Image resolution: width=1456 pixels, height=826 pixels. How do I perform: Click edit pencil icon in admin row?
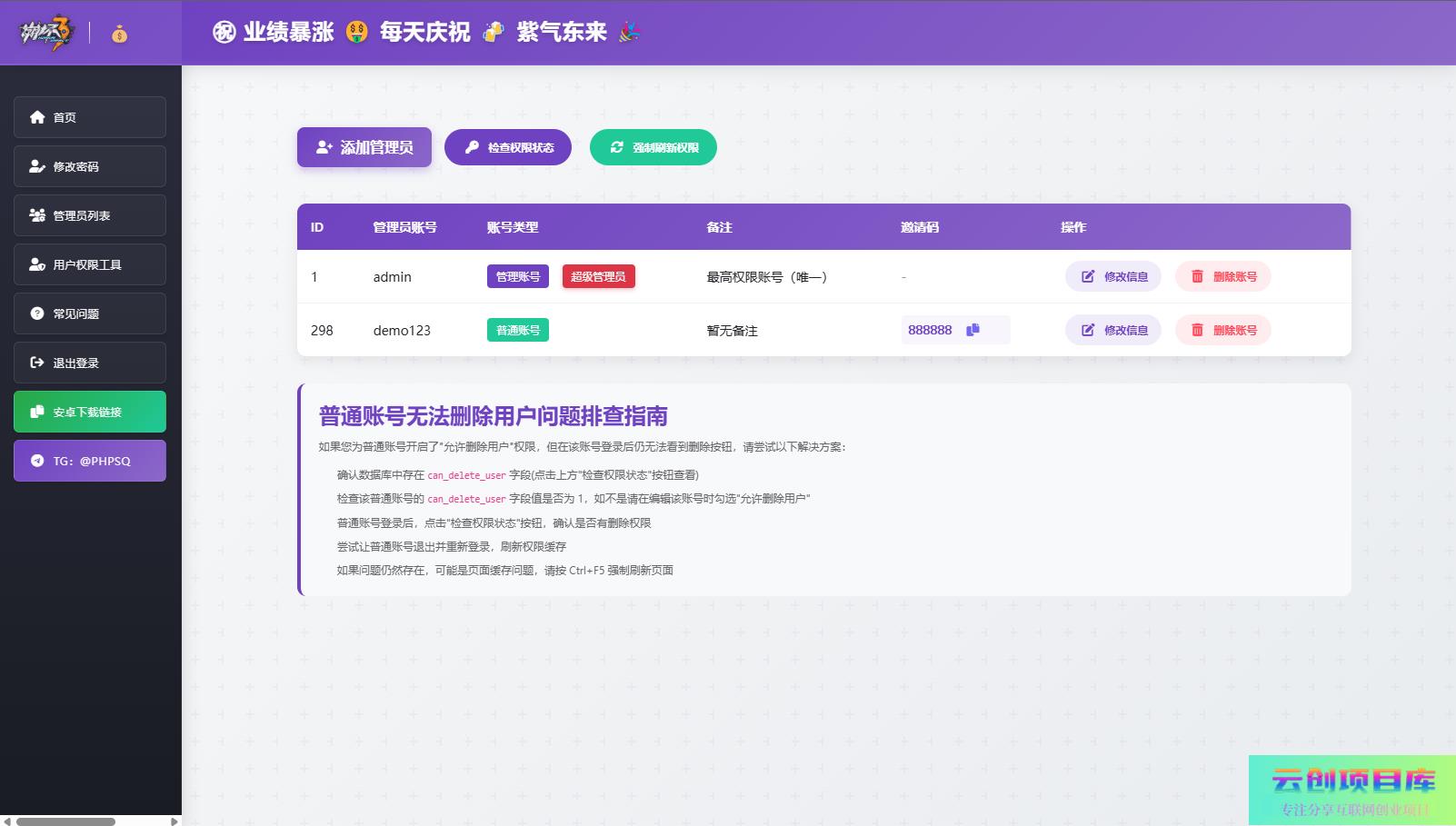coord(1088,276)
